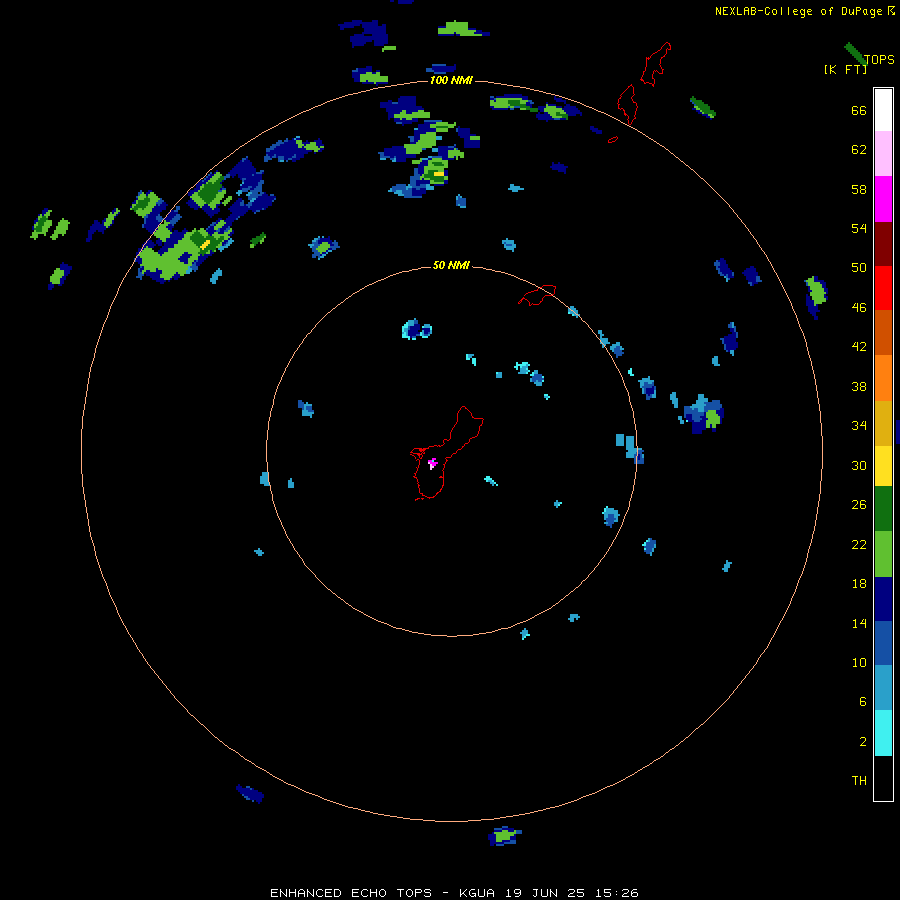The height and width of the screenshot is (900, 900).
Task: Pick the dark green legend swatch
Action: click(883, 509)
